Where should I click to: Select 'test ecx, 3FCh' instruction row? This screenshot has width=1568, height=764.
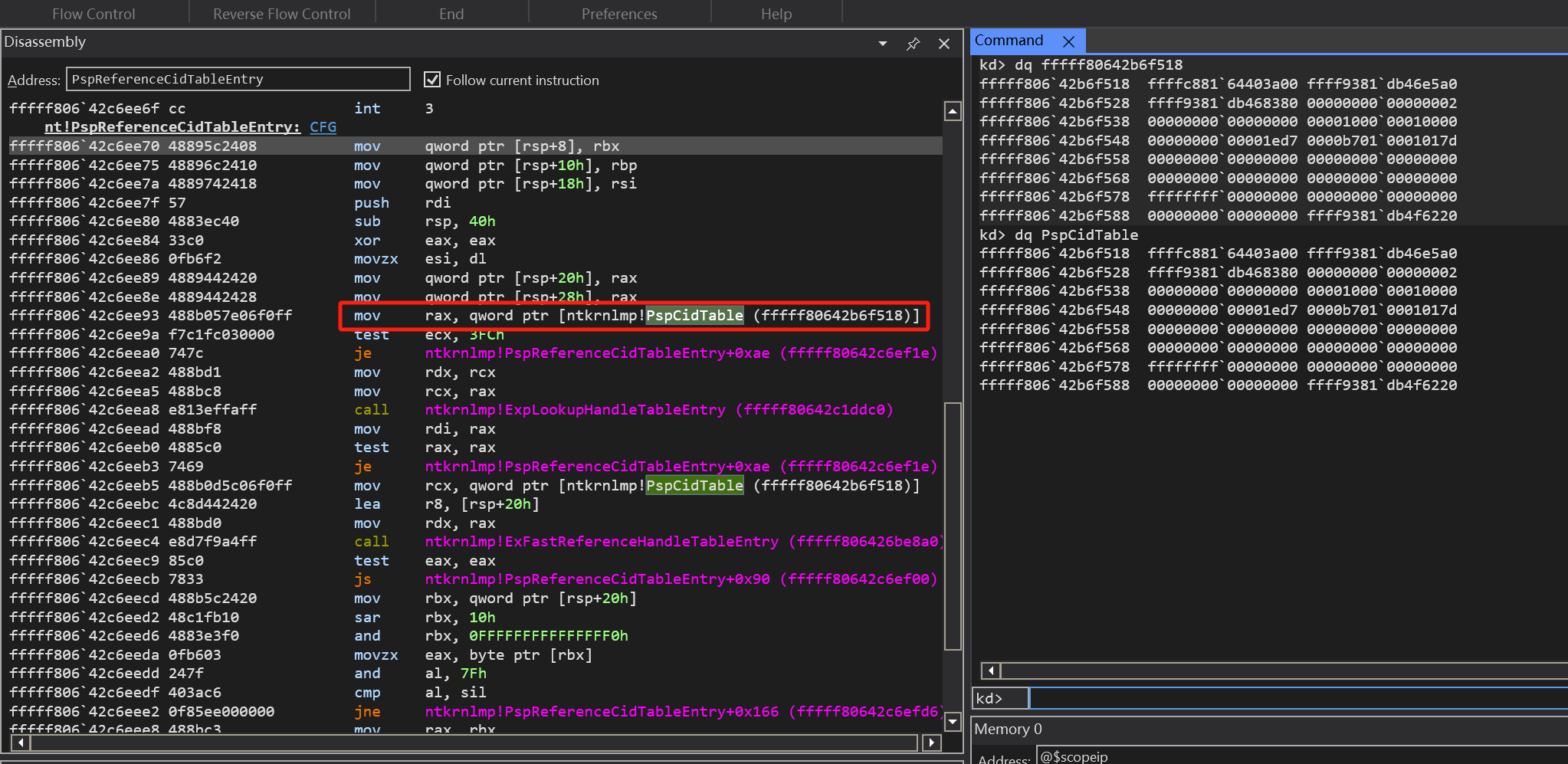coord(475,335)
